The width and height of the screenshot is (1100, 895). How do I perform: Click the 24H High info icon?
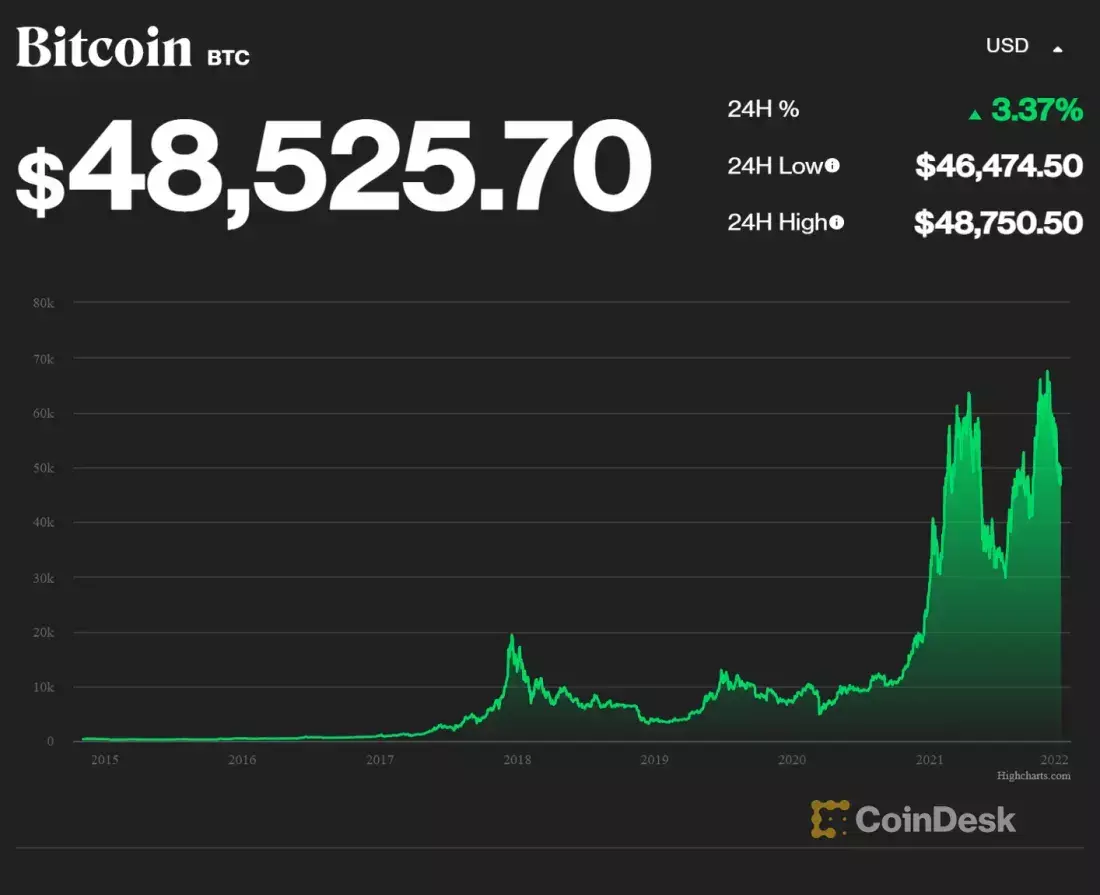(836, 222)
